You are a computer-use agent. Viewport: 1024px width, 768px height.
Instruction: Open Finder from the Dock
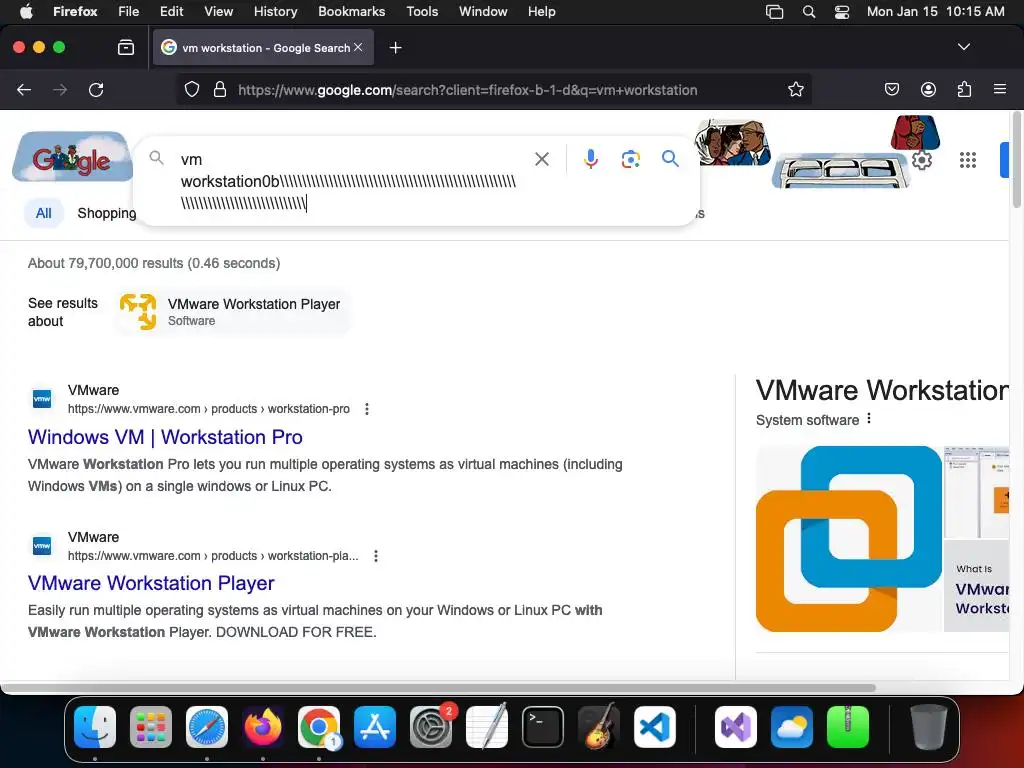[x=95, y=727]
